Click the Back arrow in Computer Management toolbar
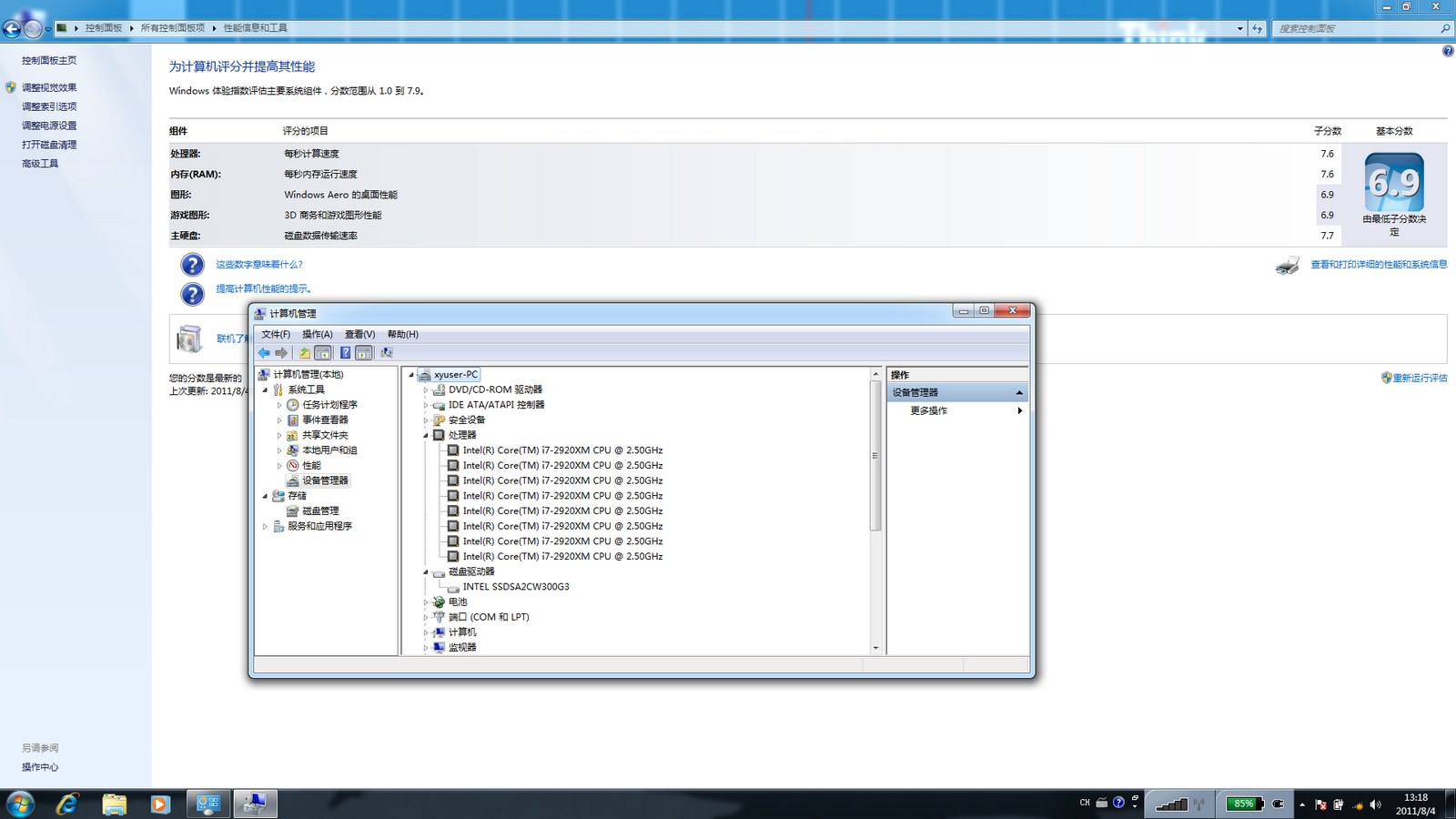 (x=264, y=353)
